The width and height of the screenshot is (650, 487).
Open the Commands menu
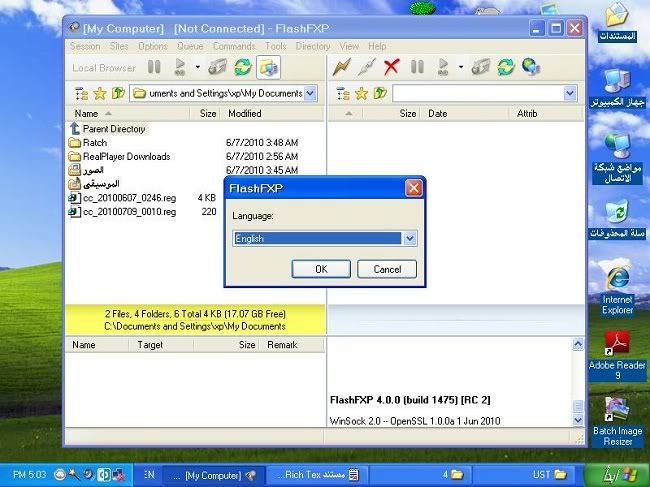click(234, 46)
